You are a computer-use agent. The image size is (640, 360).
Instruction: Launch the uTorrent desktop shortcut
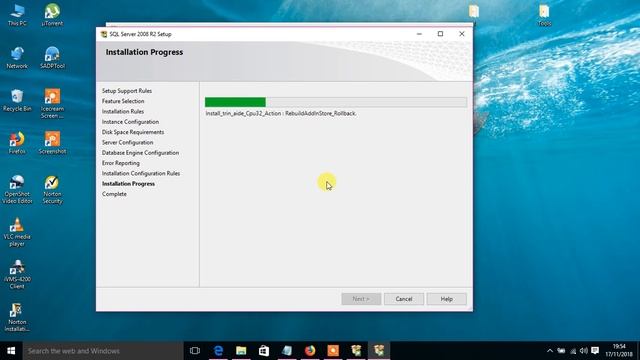tap(52, 15)
